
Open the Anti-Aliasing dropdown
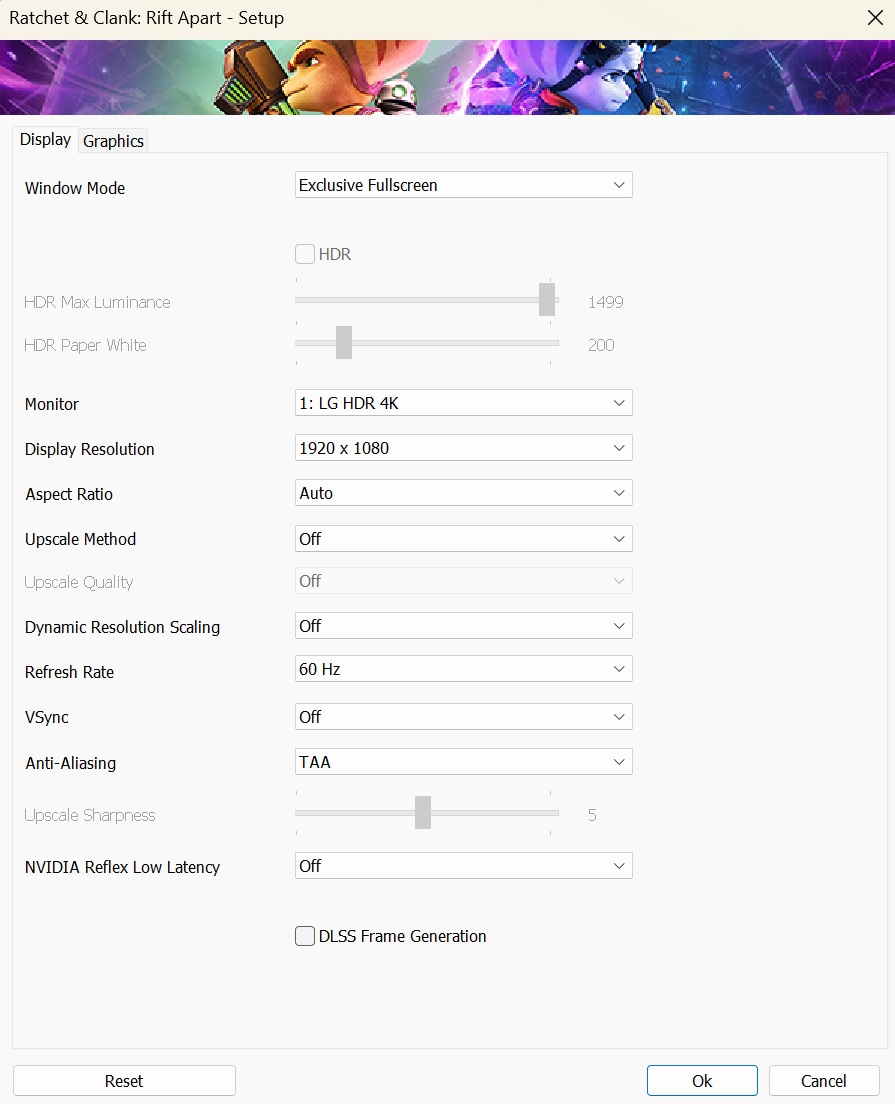(x=463, y=762)
